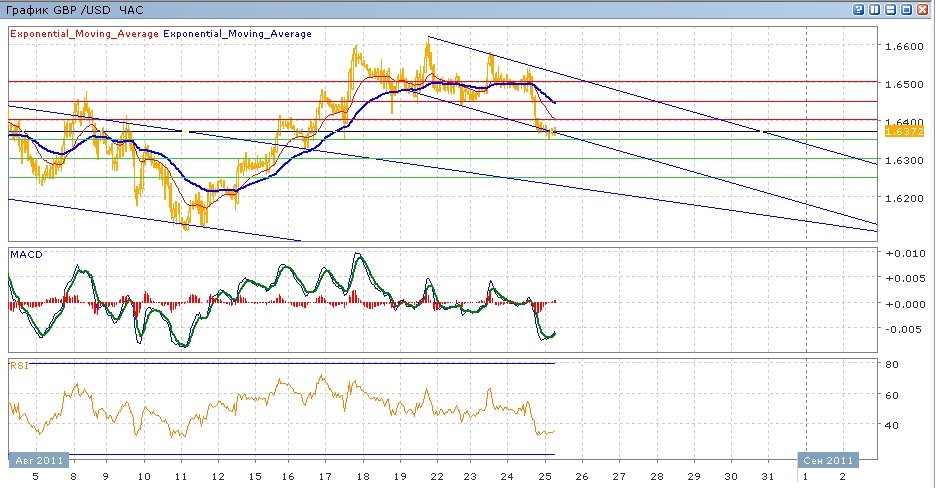Click the maximize chart window icon
The image size is (936, 488).
pyautogui.click(x=907, y=9)
